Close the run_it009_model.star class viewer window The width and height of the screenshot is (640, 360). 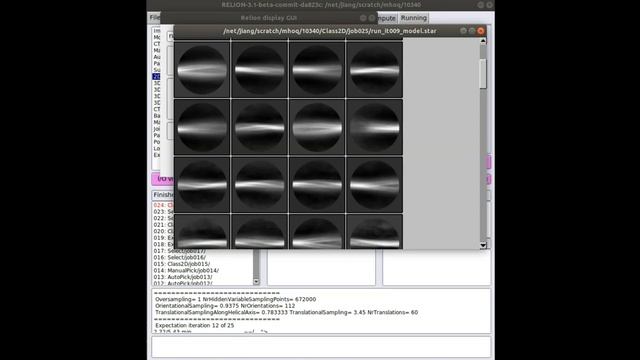click(481, 31)
